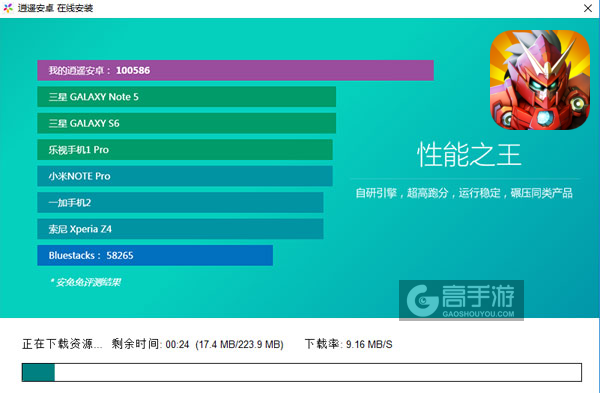Click the 逍遥安卓 logo icon in the title bar
This screenshot has height=393, width=600.
8,8
